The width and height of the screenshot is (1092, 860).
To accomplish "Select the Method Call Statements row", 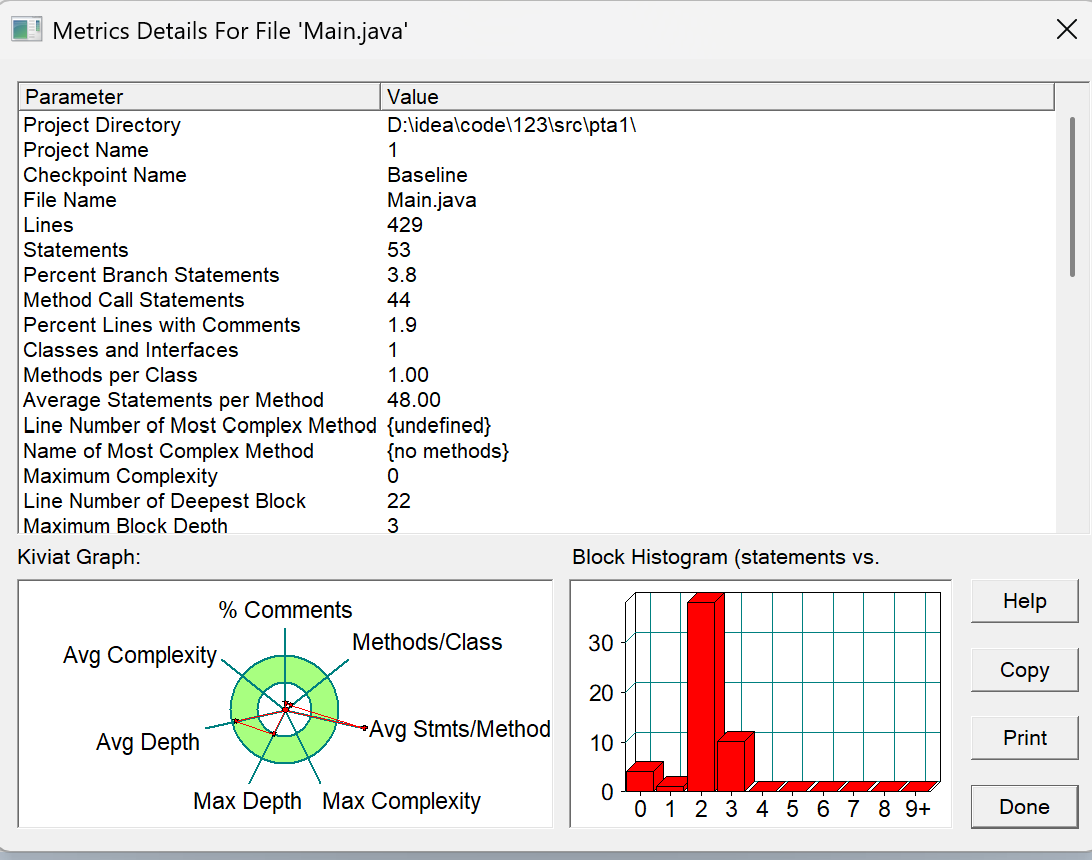I will (536, 300).
